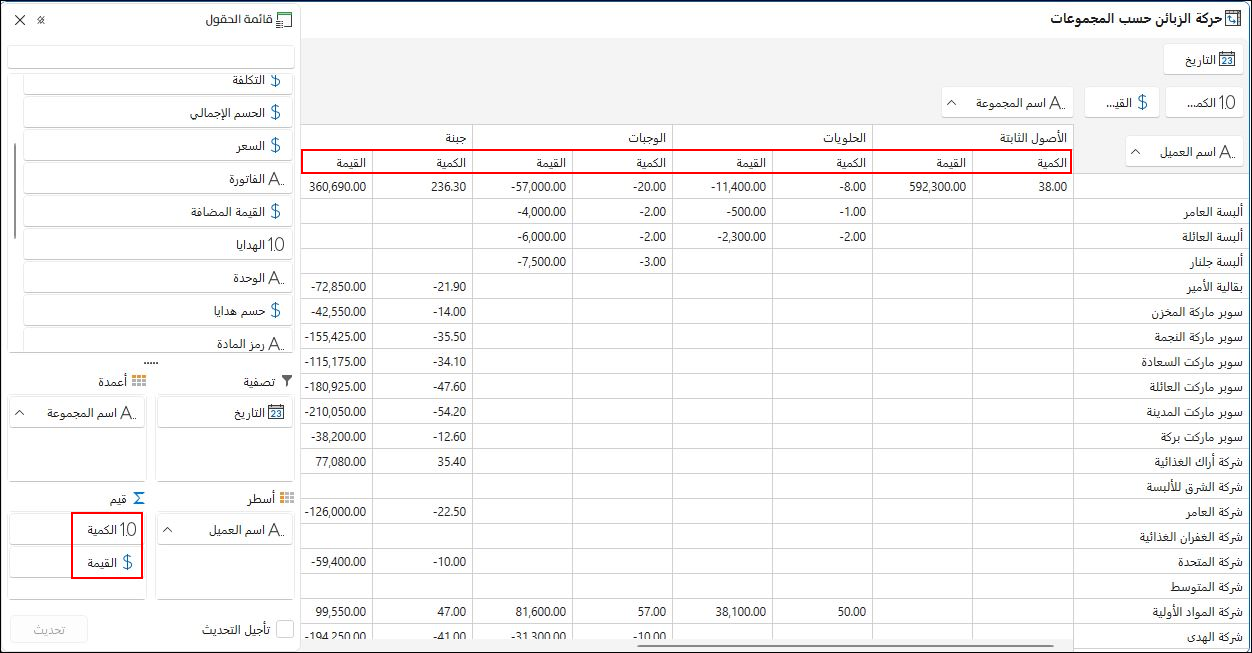The height and width of the screenshot is (653, 1252).
Task: Click the field search box in قائمة الحقول
Action: [x=151, y=56]
